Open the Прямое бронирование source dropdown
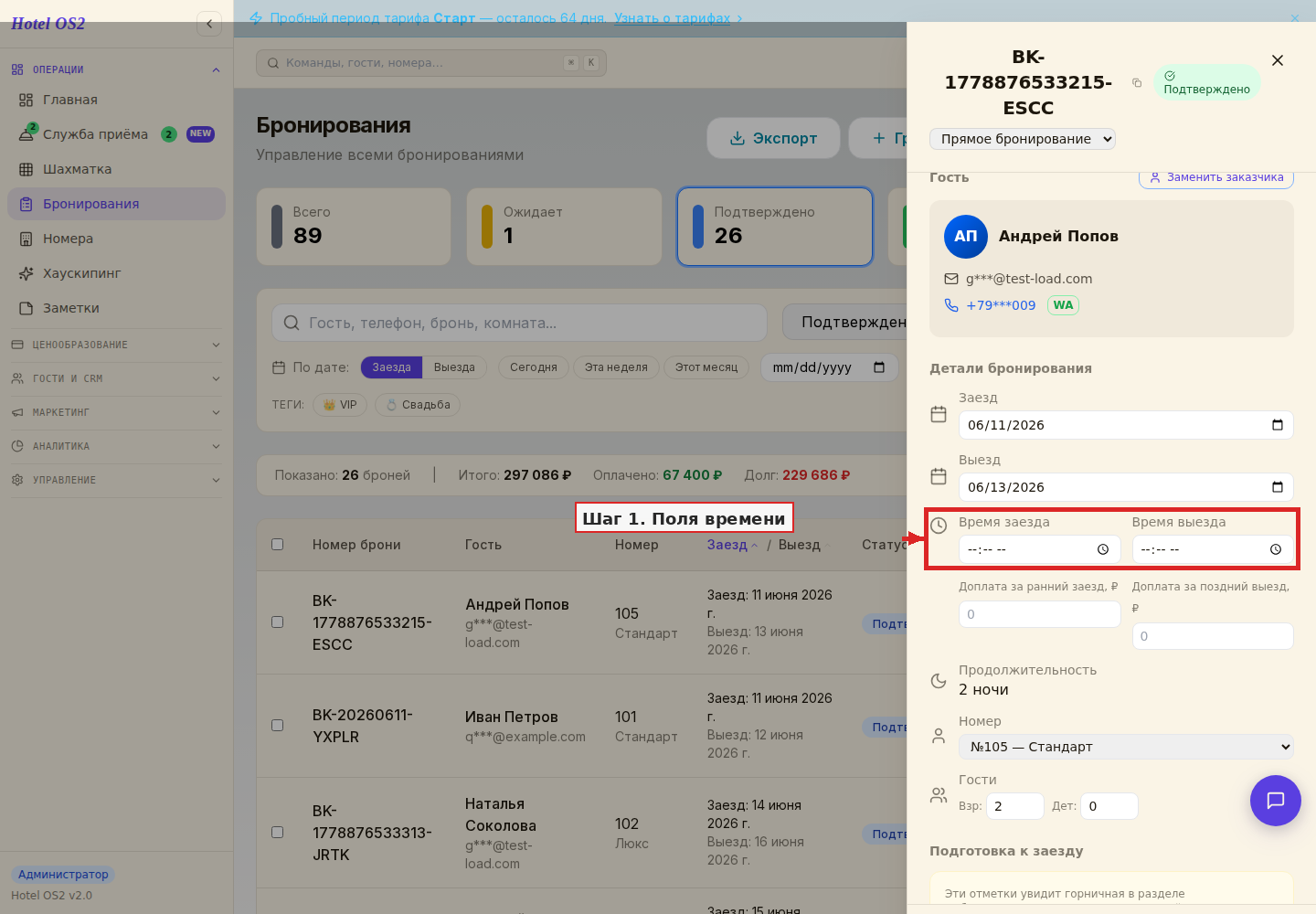The height and width of the screenshot is (914, 1316). coord(1023,139)
